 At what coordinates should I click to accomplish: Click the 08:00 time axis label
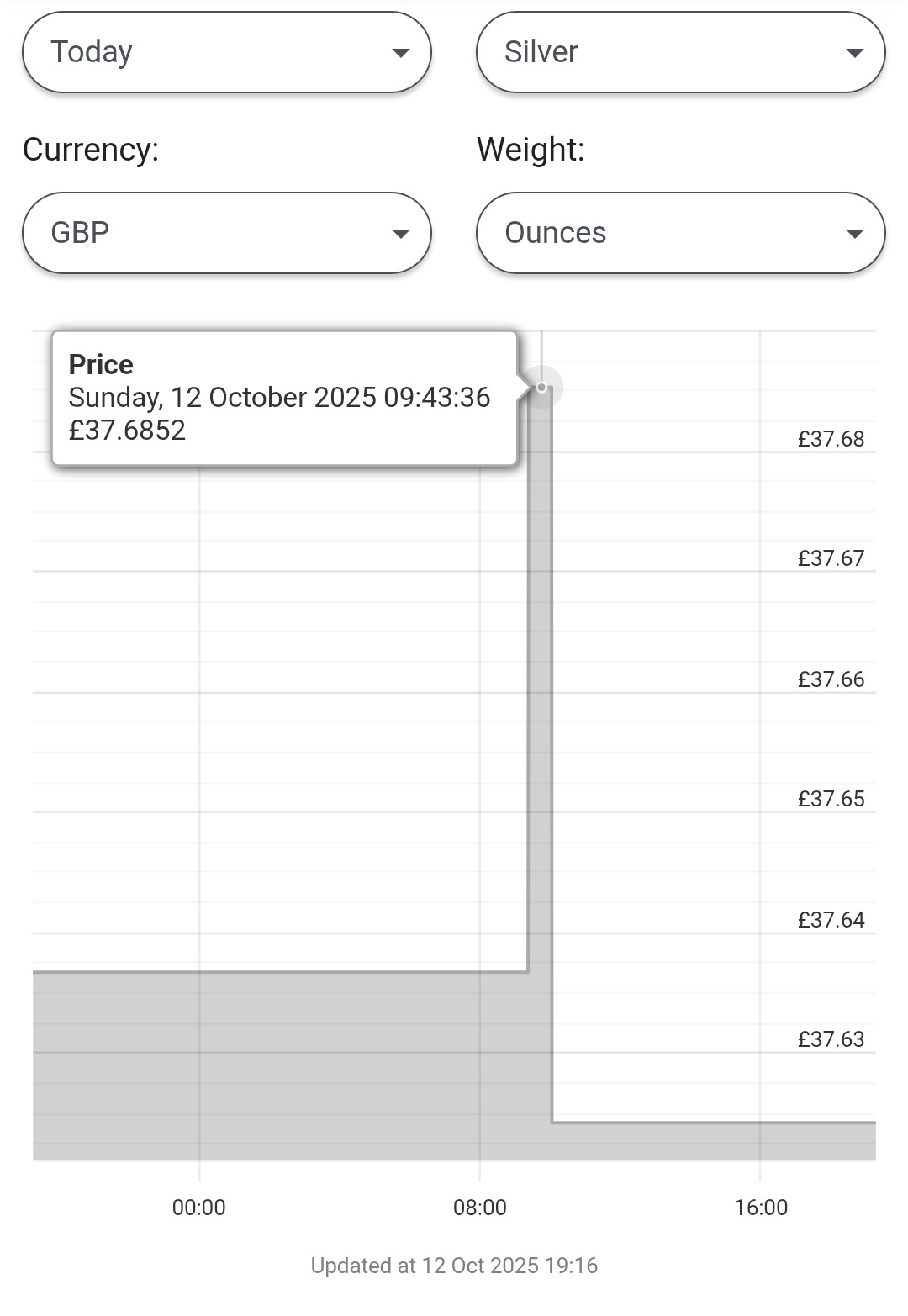pos(480,1208)
